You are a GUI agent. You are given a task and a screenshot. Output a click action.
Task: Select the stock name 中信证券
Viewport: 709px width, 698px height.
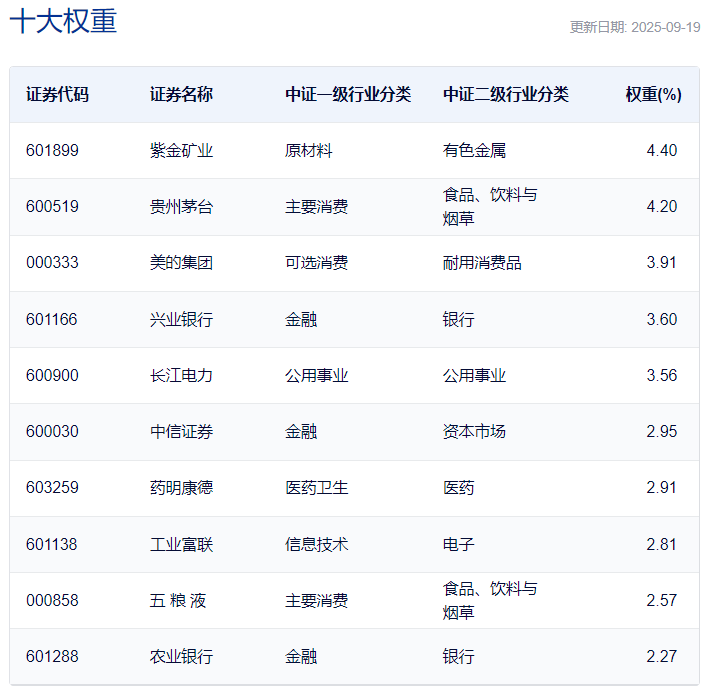[181, 432]
